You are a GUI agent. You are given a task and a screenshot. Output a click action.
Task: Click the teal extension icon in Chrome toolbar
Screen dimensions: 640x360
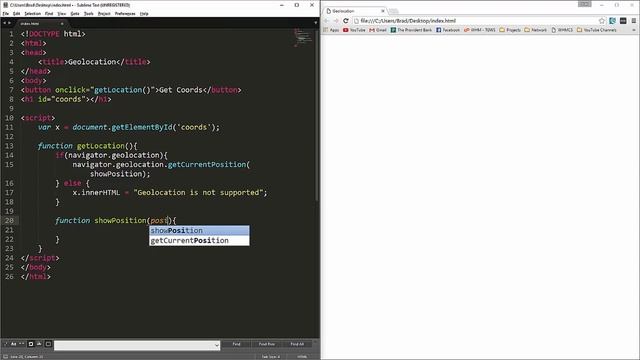pyautogui.click(x=612, y=21)
